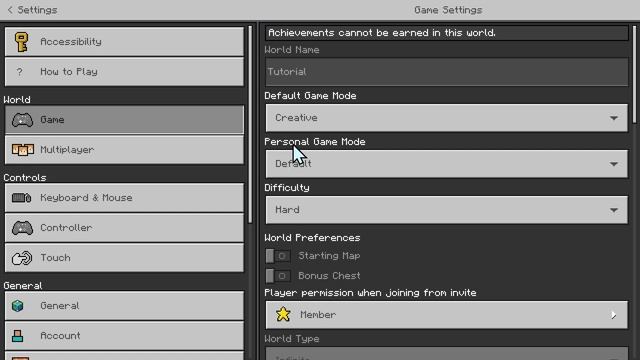Click the Account profile icon
This screenshot has width=640, height=360.
pos(18,336)
